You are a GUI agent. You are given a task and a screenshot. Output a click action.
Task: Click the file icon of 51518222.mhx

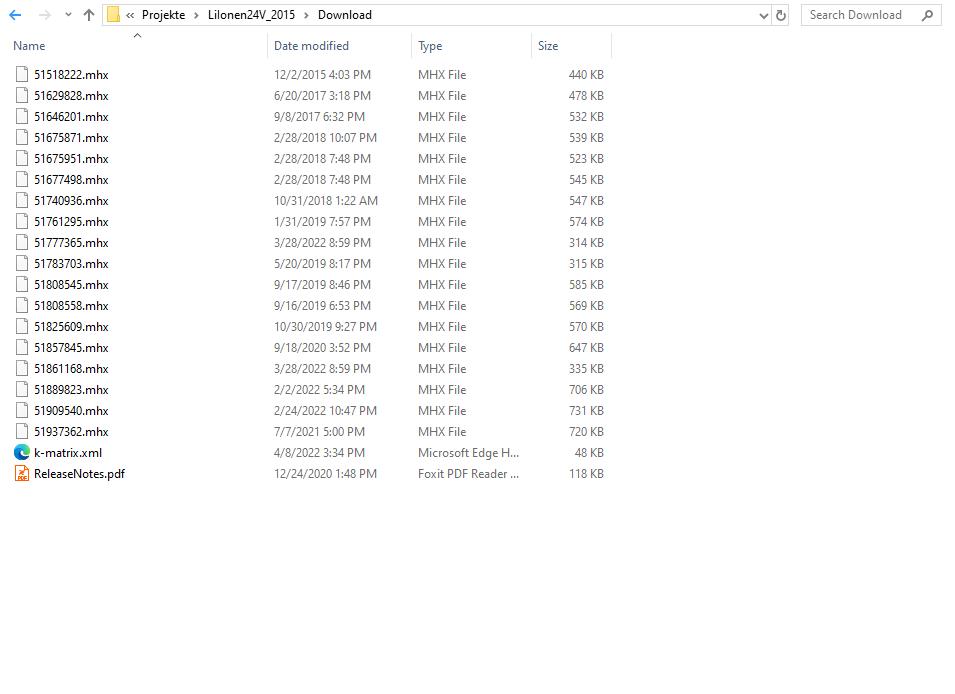[22, 74]
